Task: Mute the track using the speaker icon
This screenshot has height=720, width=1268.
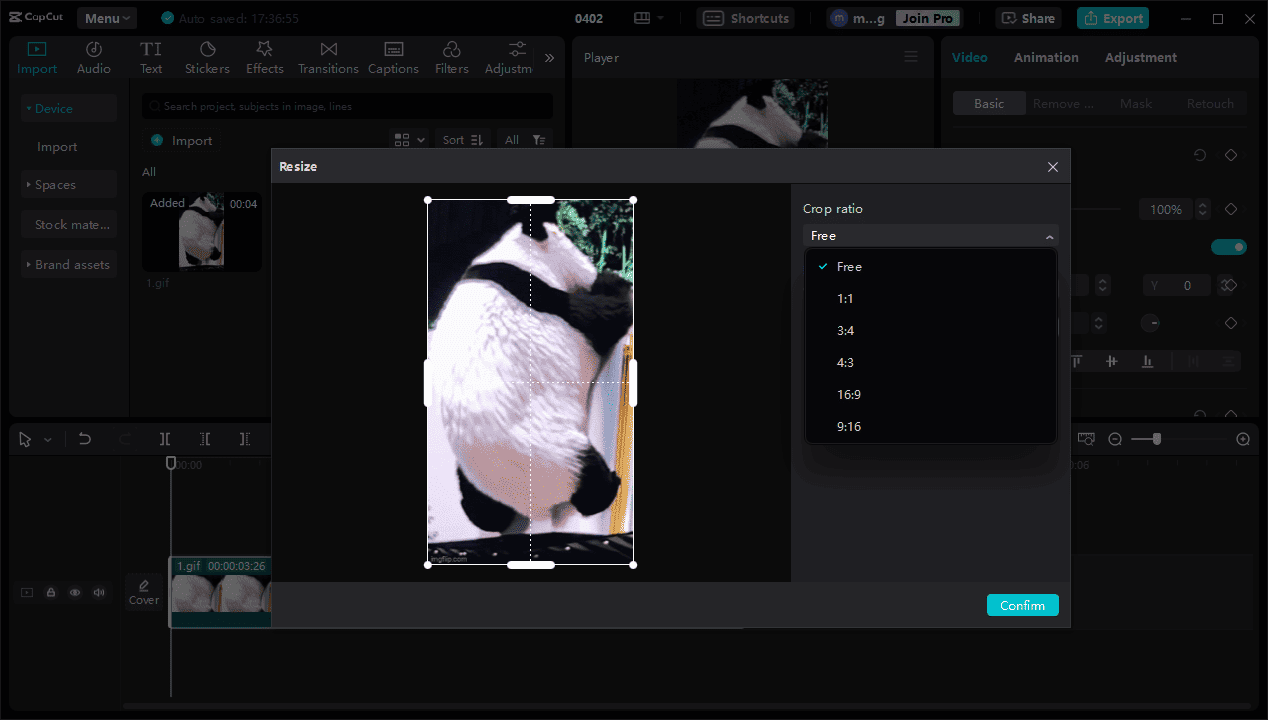Action: coord(99,592)
